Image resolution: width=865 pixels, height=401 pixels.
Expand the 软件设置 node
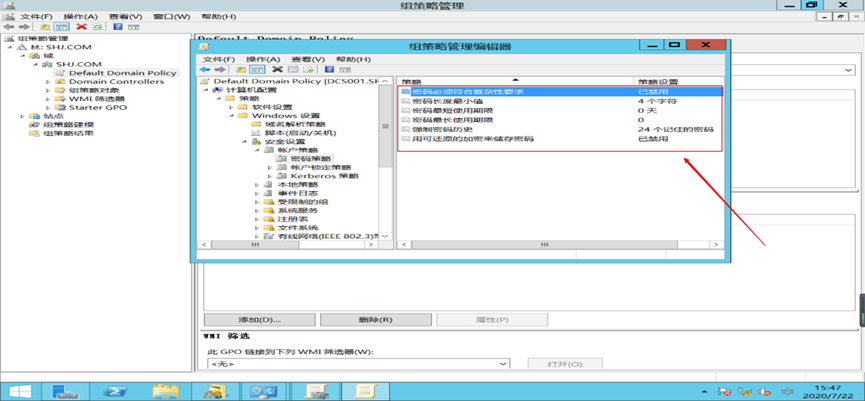[x=231, y=107]
